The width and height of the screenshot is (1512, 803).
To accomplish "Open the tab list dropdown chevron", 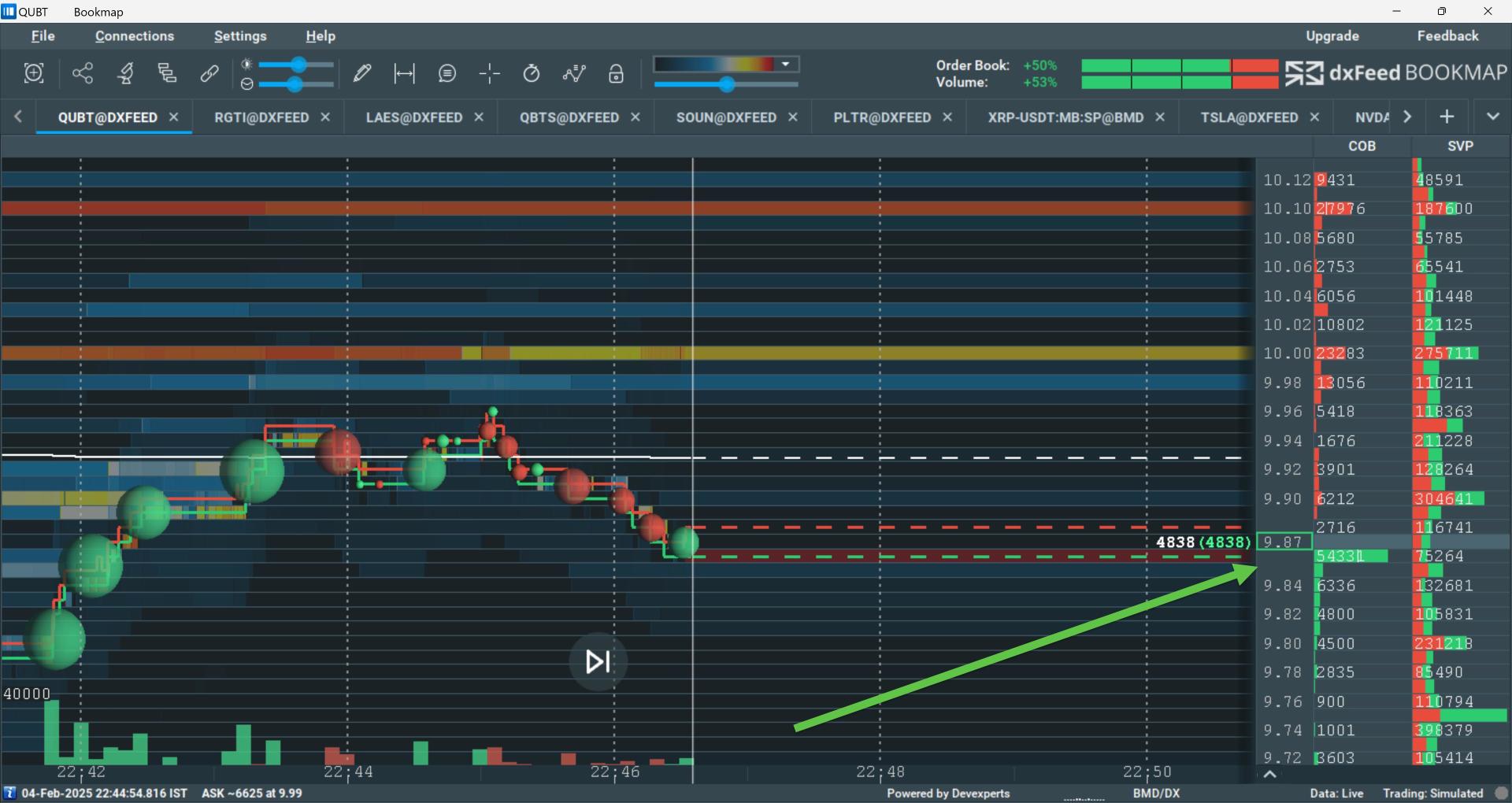I will click(x=1492, y=117).
